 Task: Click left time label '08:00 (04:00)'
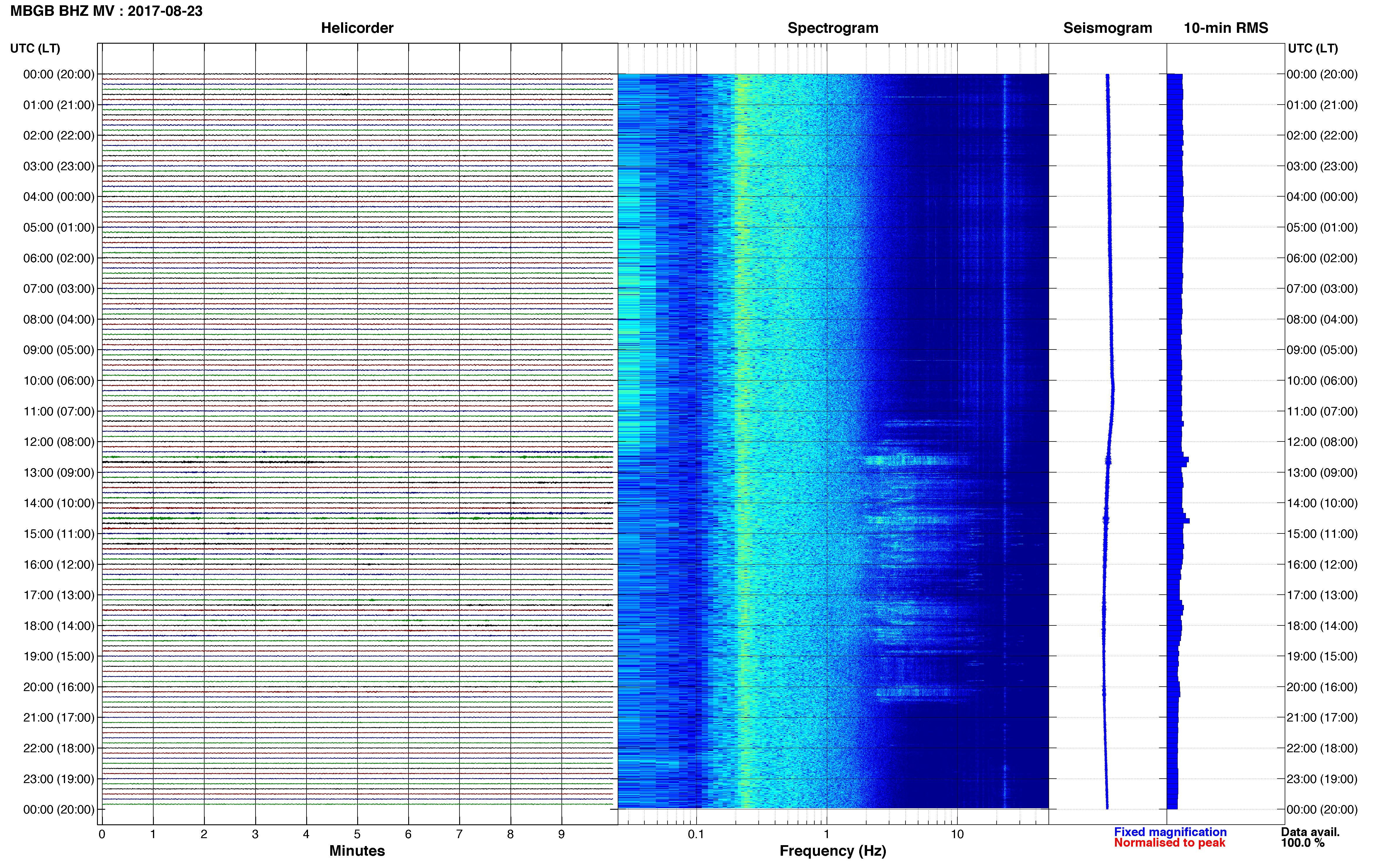[x=59, y=319]
